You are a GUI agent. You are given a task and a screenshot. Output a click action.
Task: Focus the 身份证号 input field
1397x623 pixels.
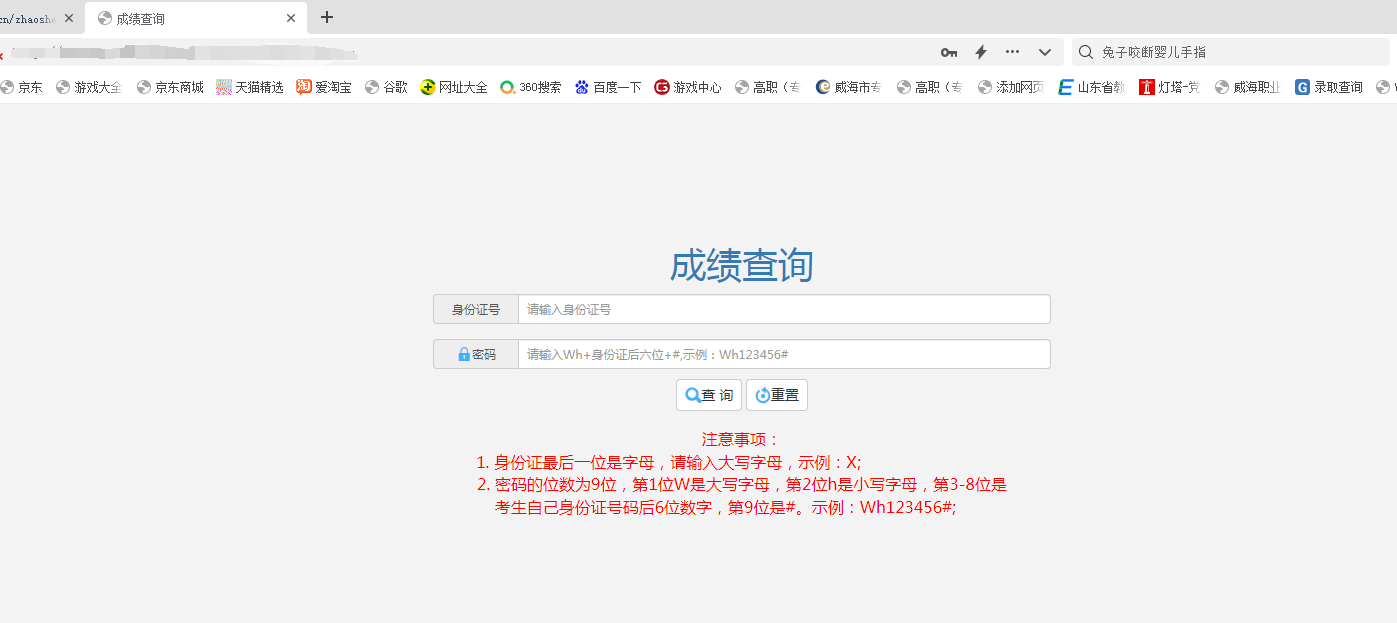[783, 310]
